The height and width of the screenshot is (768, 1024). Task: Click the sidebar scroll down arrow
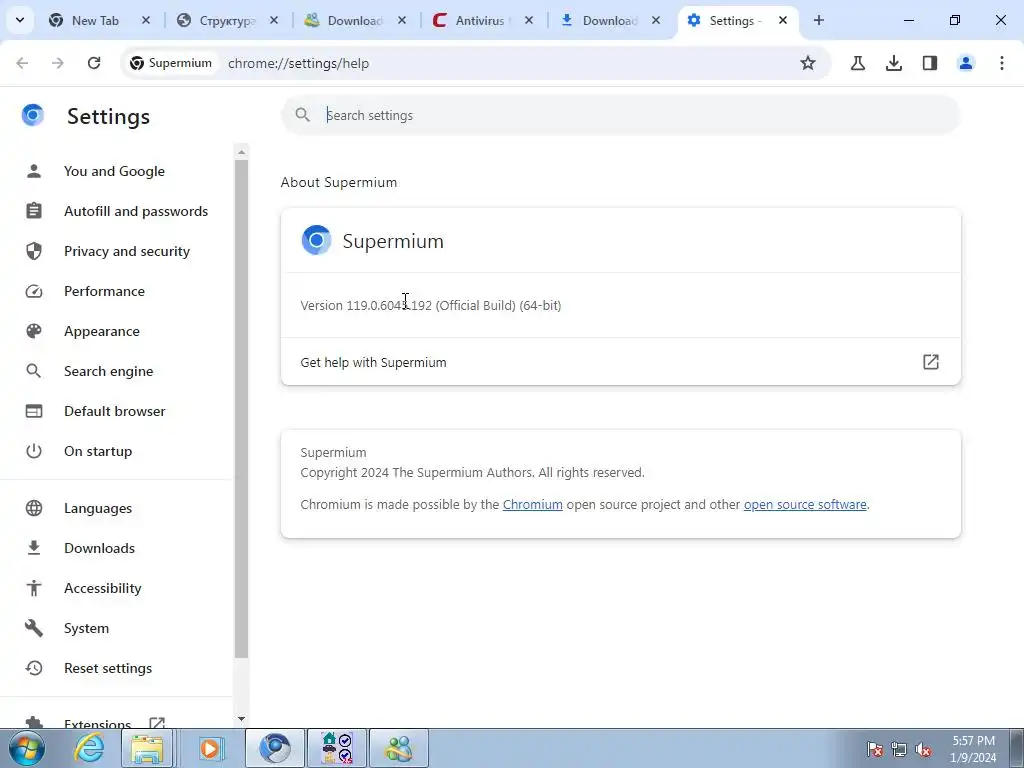point(242,719)
